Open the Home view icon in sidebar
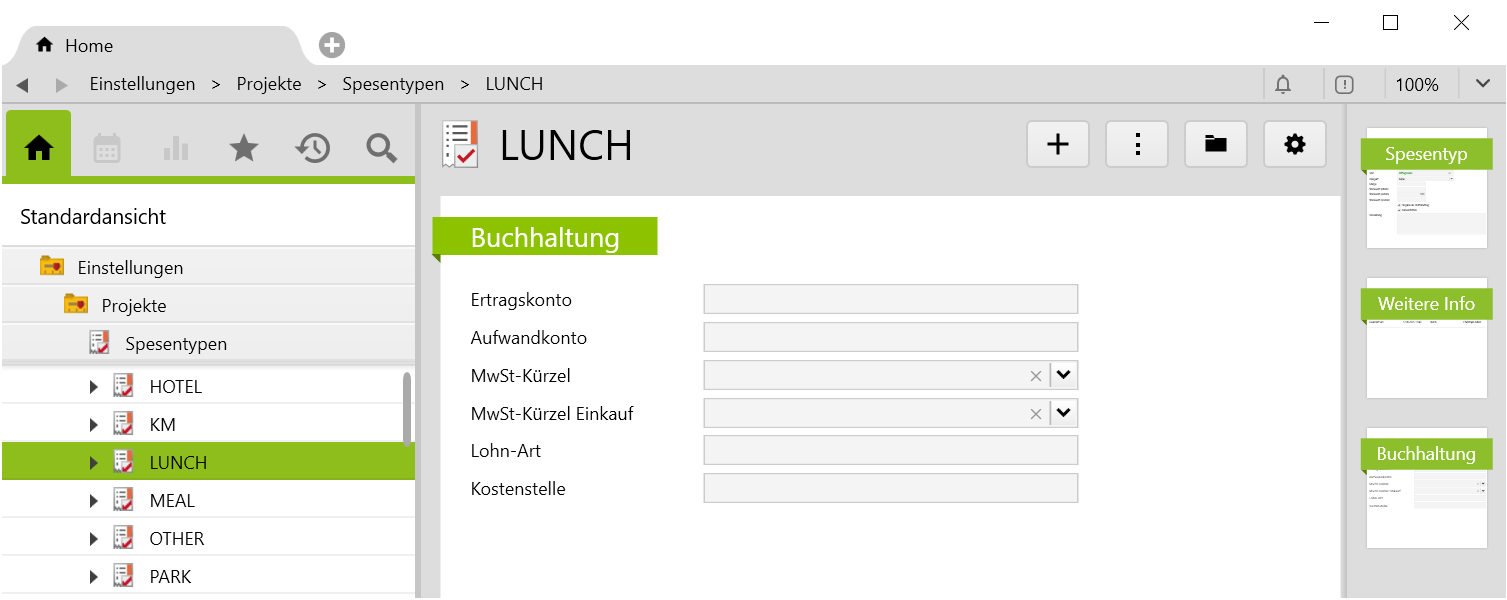This screenshot has height=600, width=1507. pyautogui.click(x=39, y=148)
